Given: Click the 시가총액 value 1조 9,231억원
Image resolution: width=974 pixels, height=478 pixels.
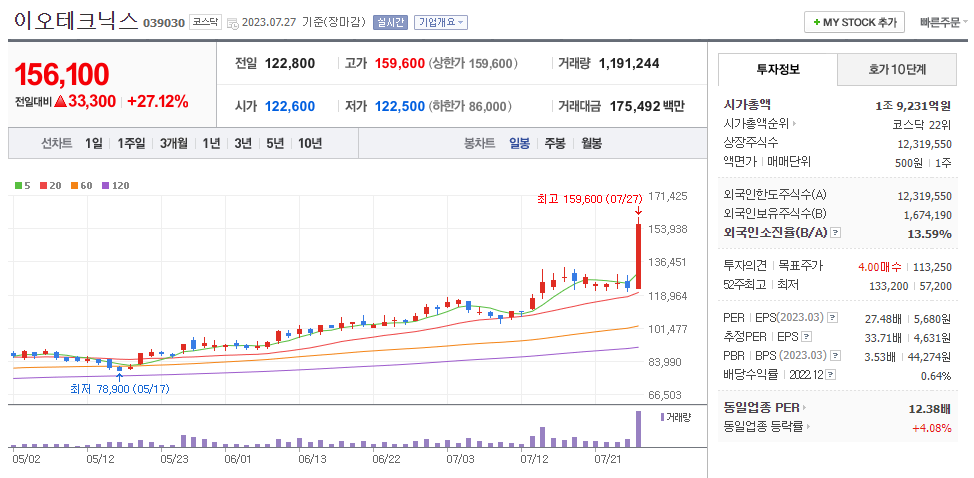Looking at the screenshot, I should (x=913, y=106).
